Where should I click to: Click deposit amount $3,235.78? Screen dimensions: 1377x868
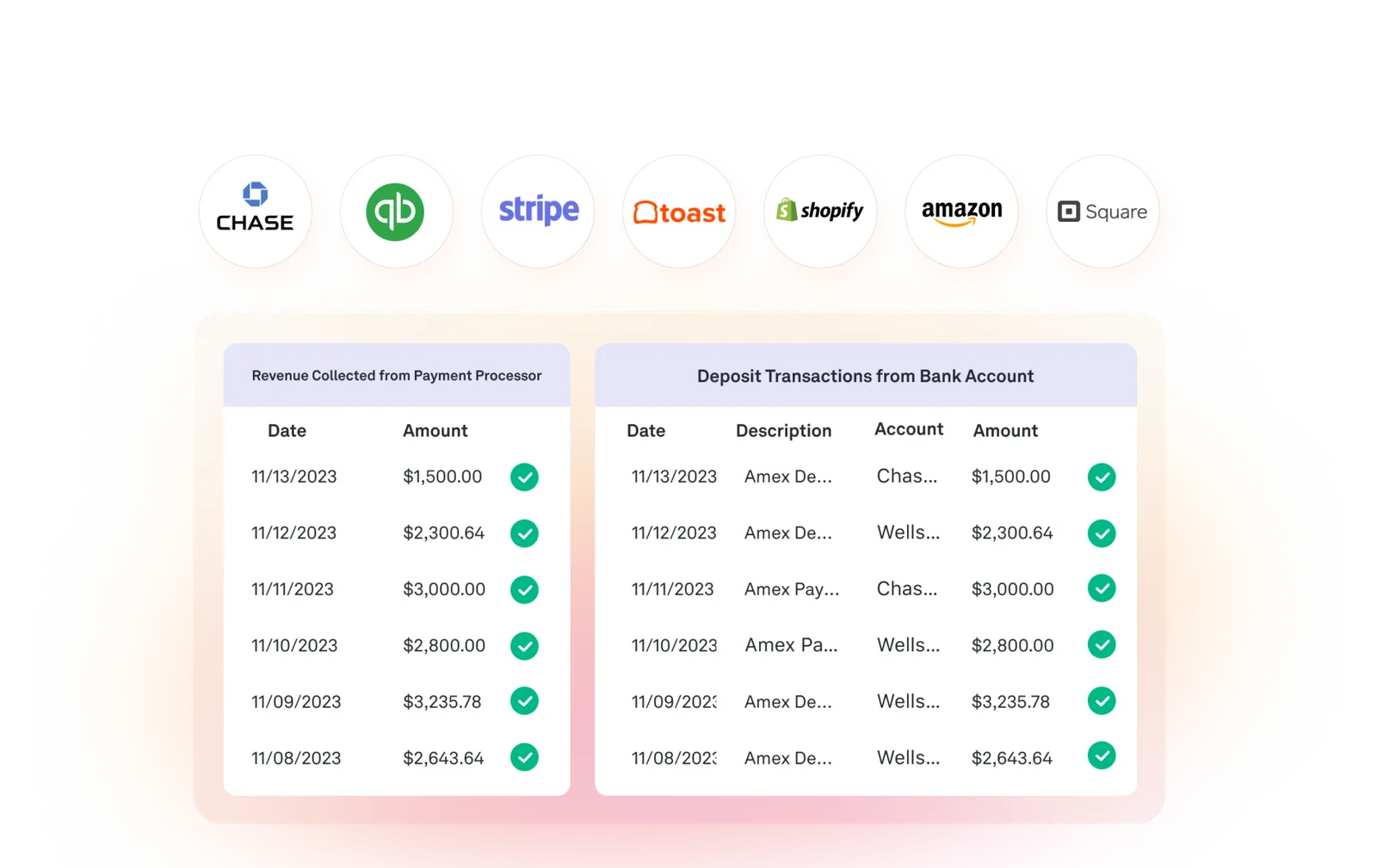pos(1010,702)
